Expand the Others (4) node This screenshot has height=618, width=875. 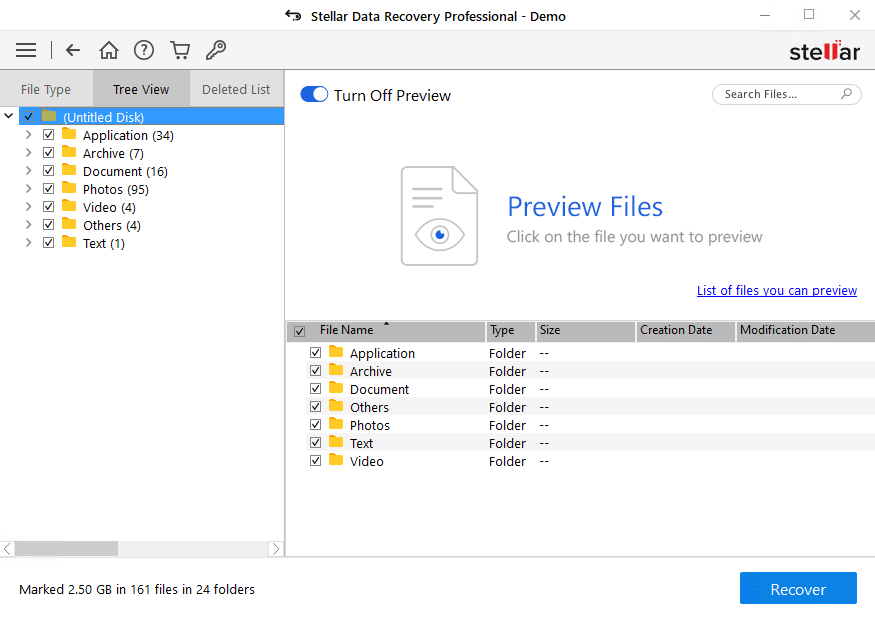click(x=28, y=224)
